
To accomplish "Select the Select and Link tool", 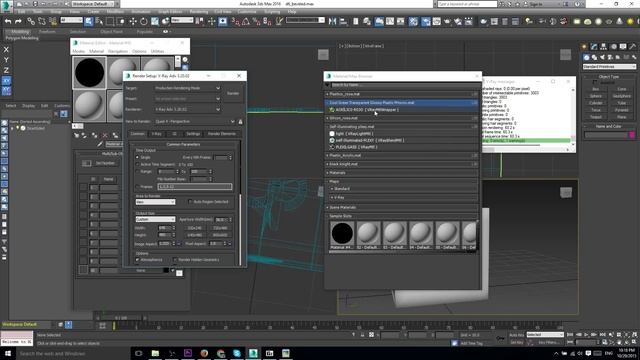I will coord(31,21).
